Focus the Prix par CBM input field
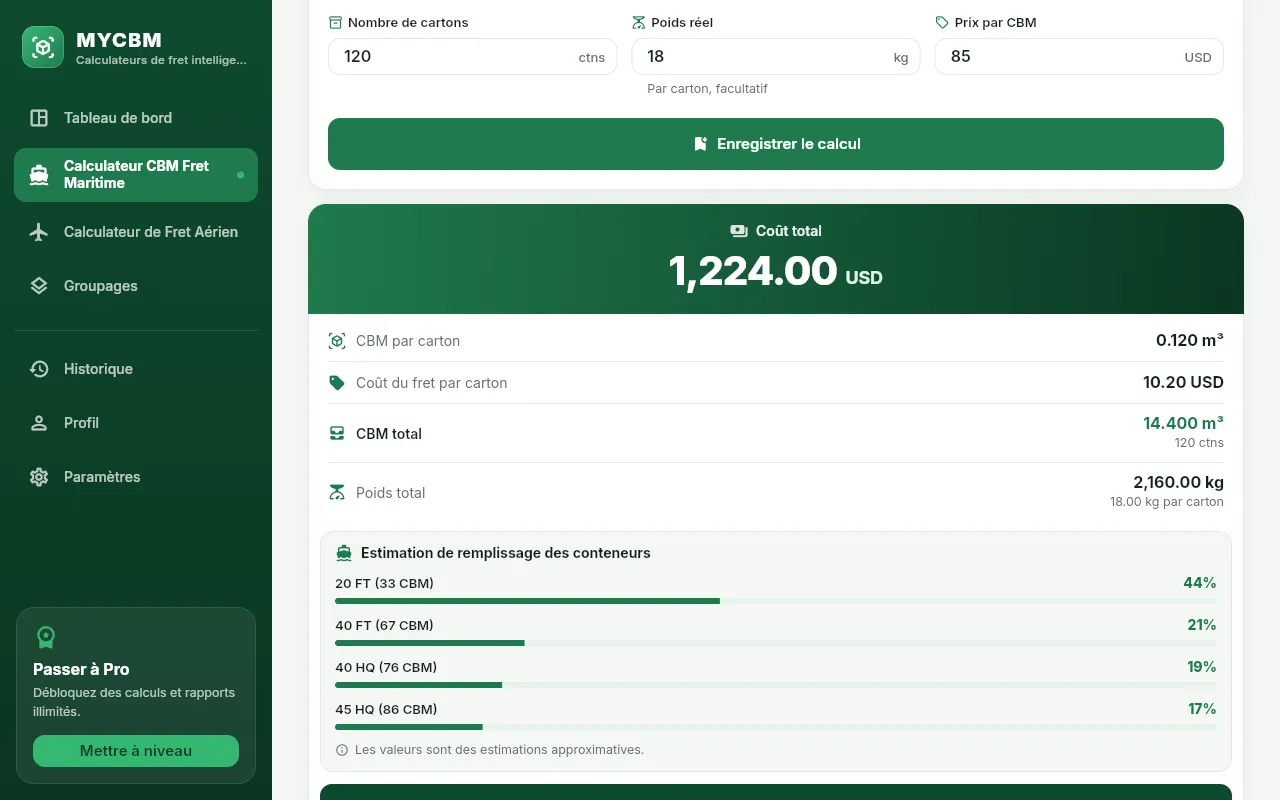 pyautogui.click(x=1079, y=56)
